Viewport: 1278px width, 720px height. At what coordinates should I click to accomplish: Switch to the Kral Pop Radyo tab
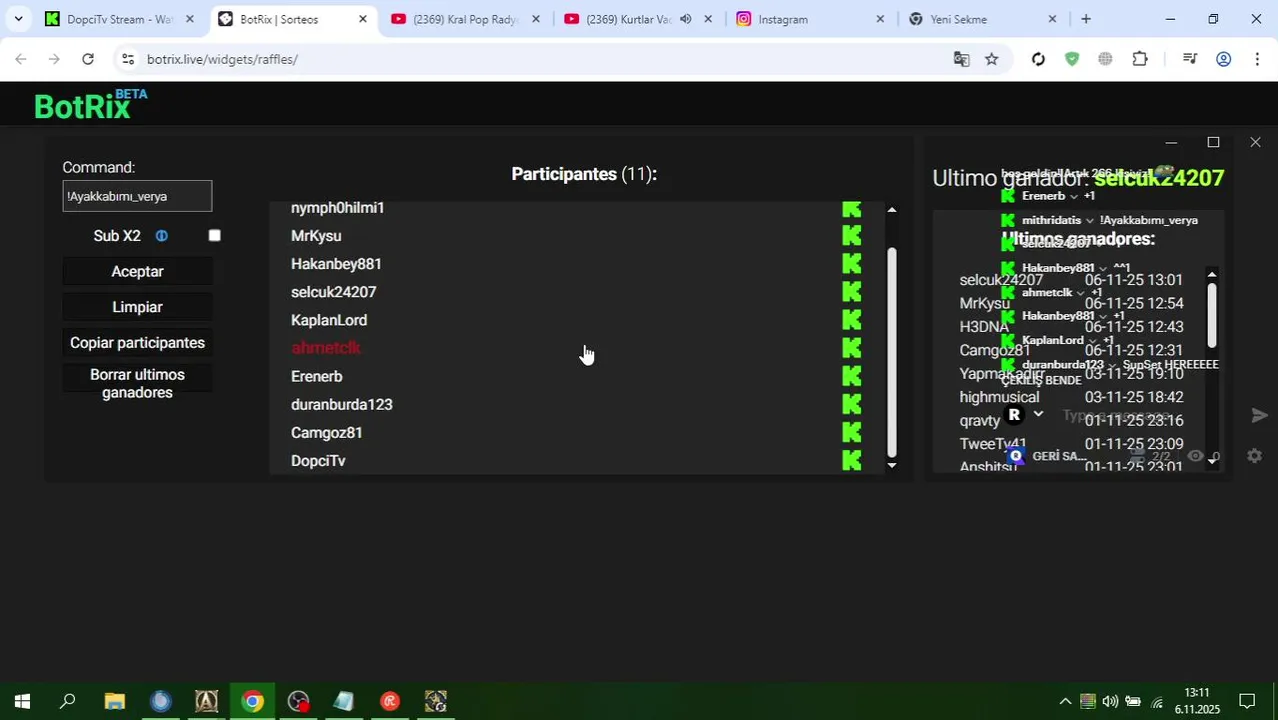465,19
